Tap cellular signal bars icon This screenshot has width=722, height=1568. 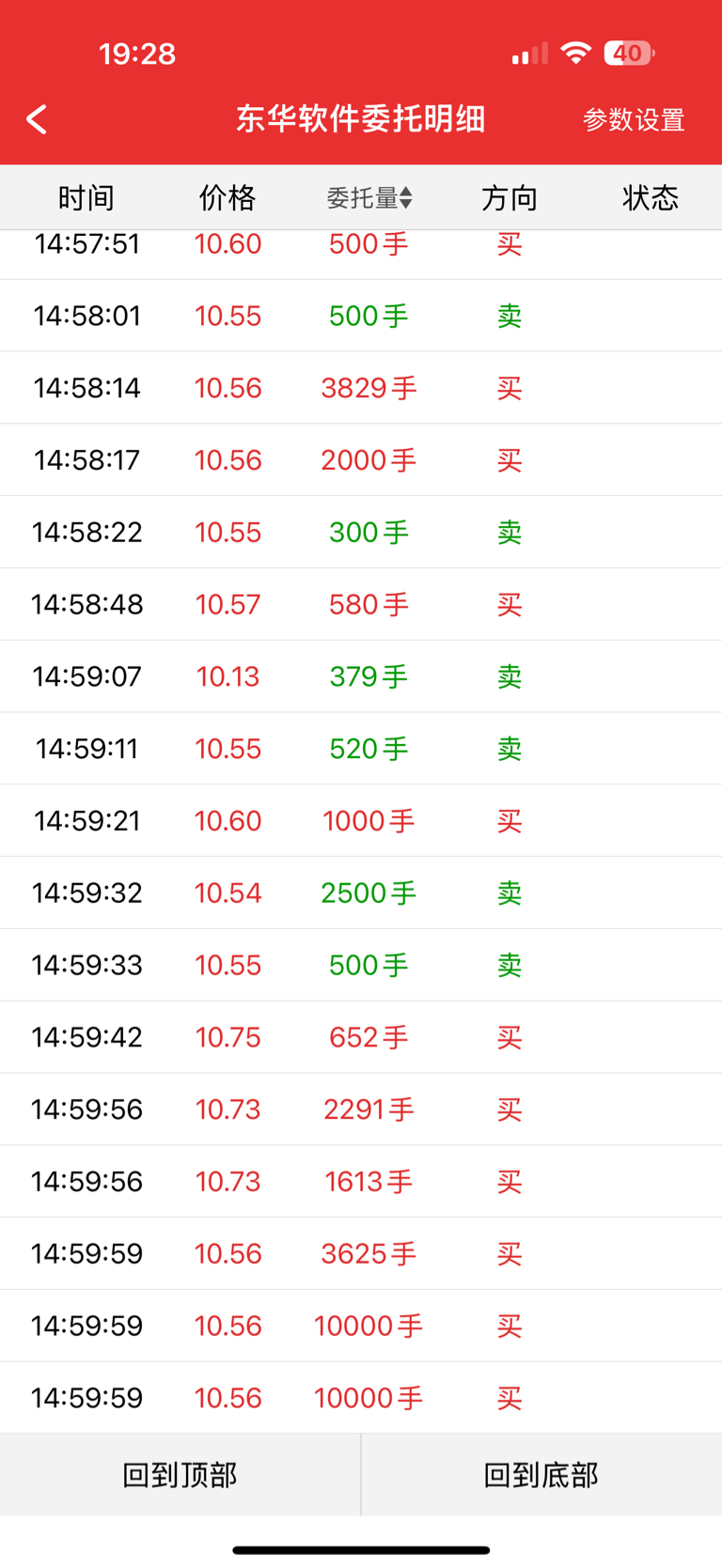point(530,54)
